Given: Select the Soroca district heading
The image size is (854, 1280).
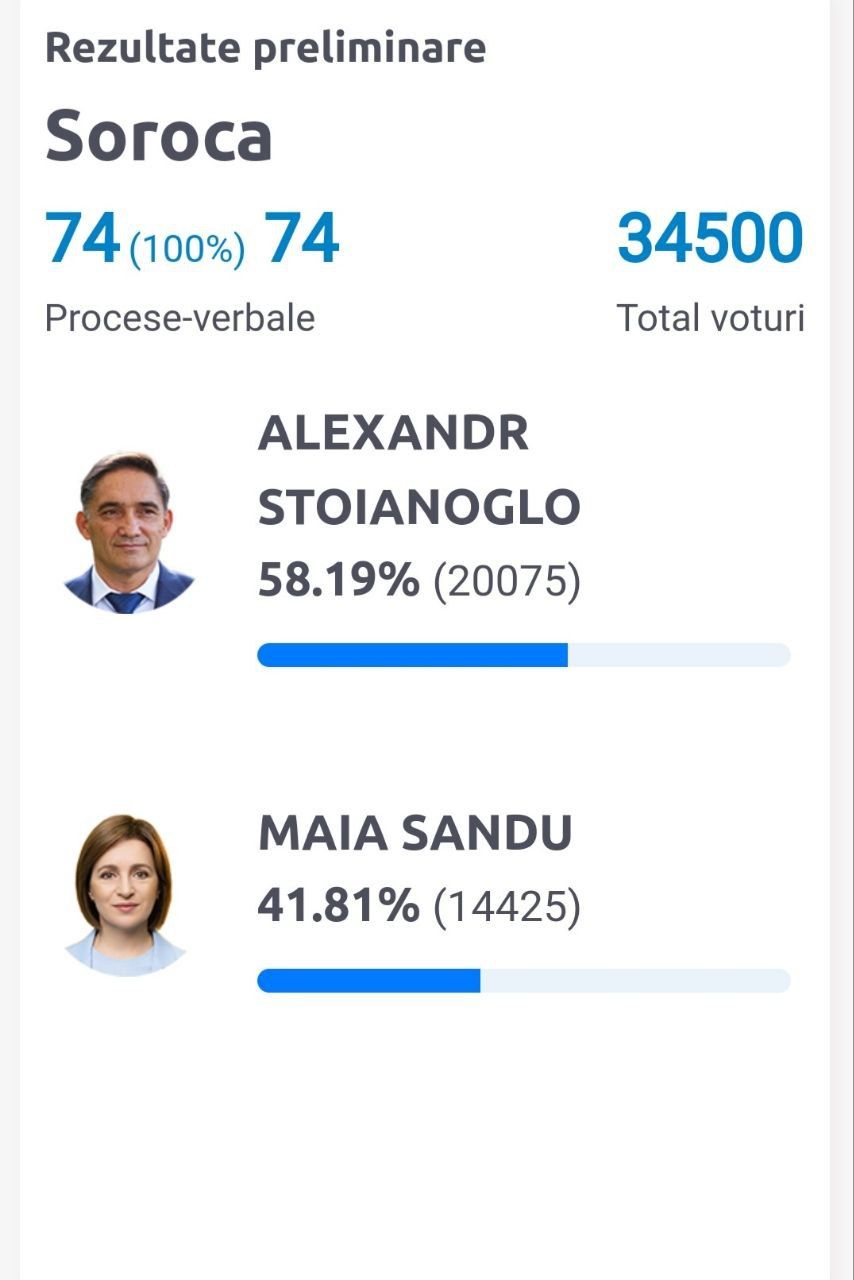Looking at the screenshot, I should tap(159, 136).
